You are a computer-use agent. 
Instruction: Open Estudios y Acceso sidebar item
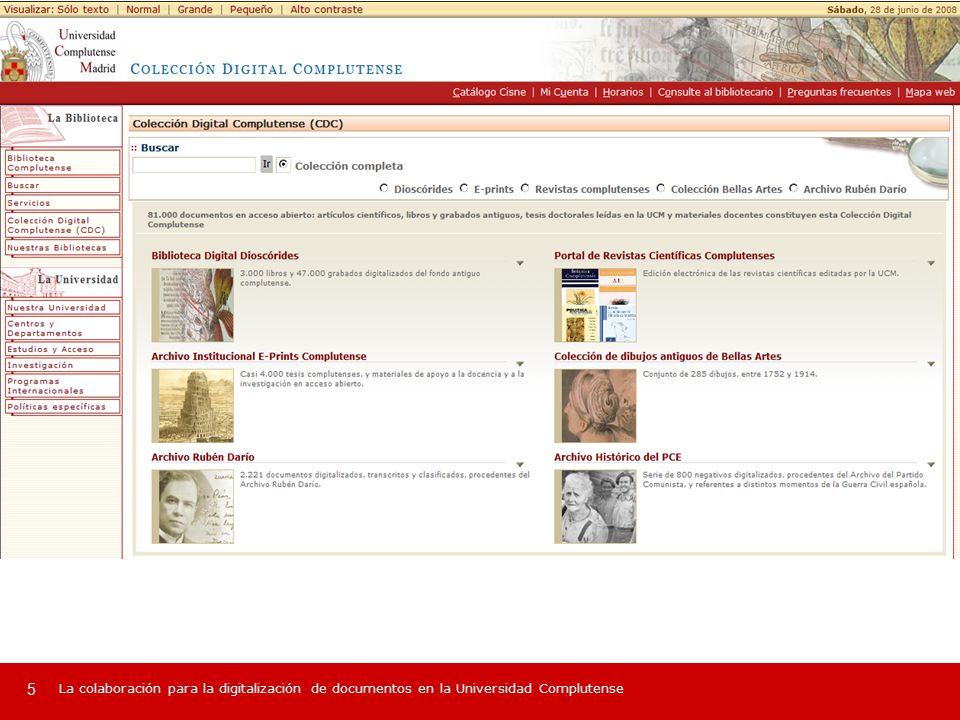(62, 349)
